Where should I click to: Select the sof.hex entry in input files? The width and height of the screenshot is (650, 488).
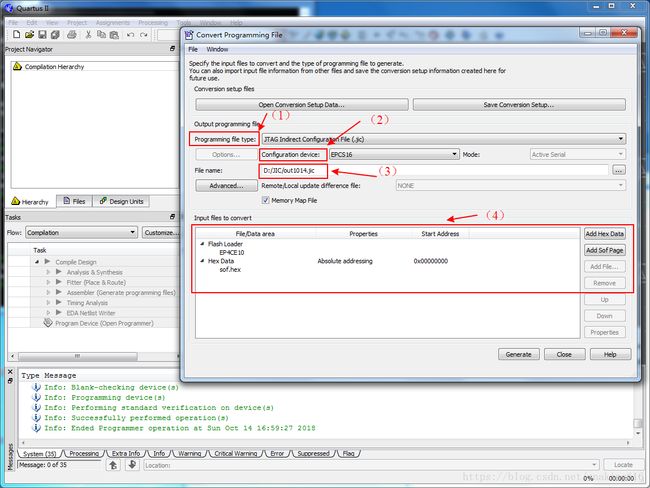(230, 269)
